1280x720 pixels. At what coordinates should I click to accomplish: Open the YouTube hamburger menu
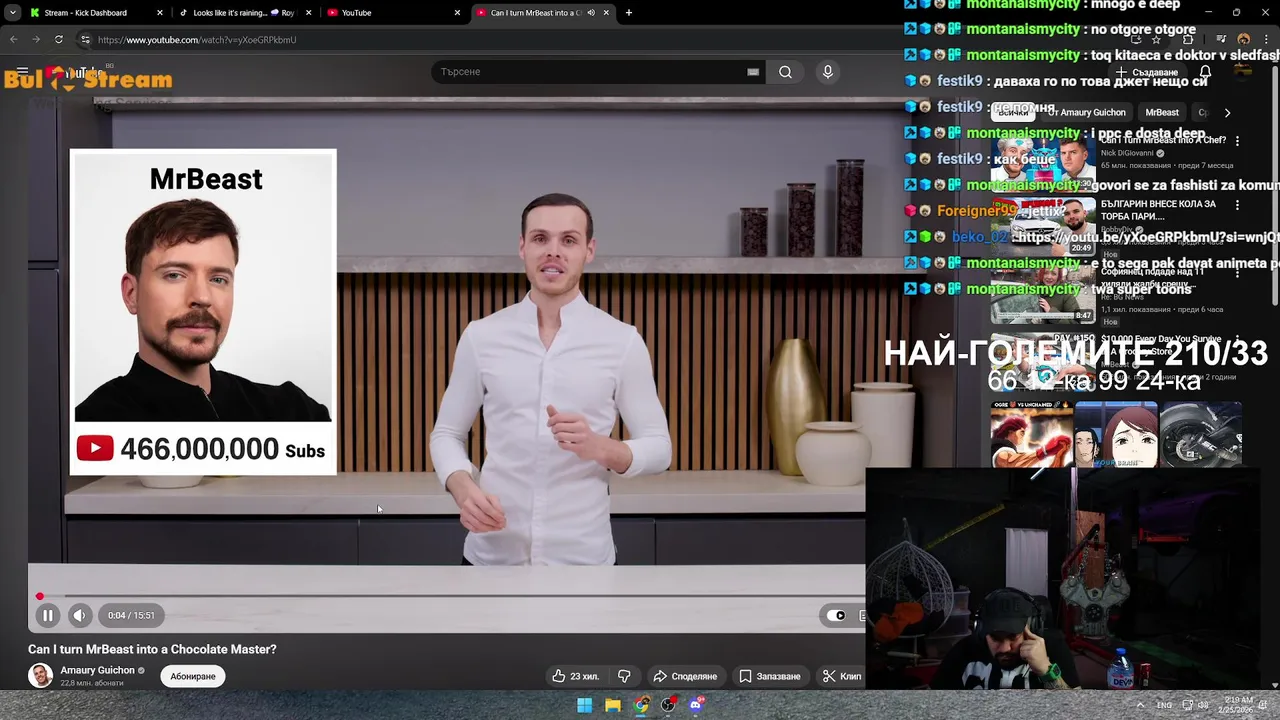22,72
